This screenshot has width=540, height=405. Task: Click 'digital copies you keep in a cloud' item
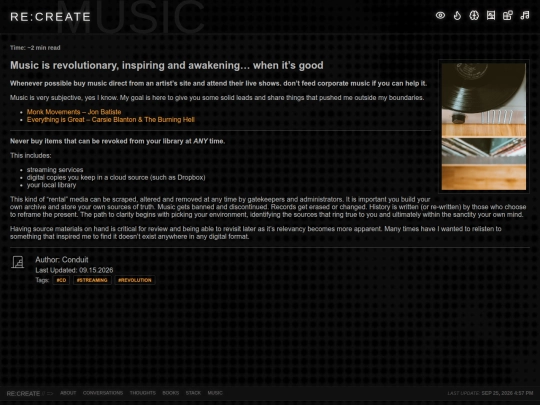tap(116, 177)
